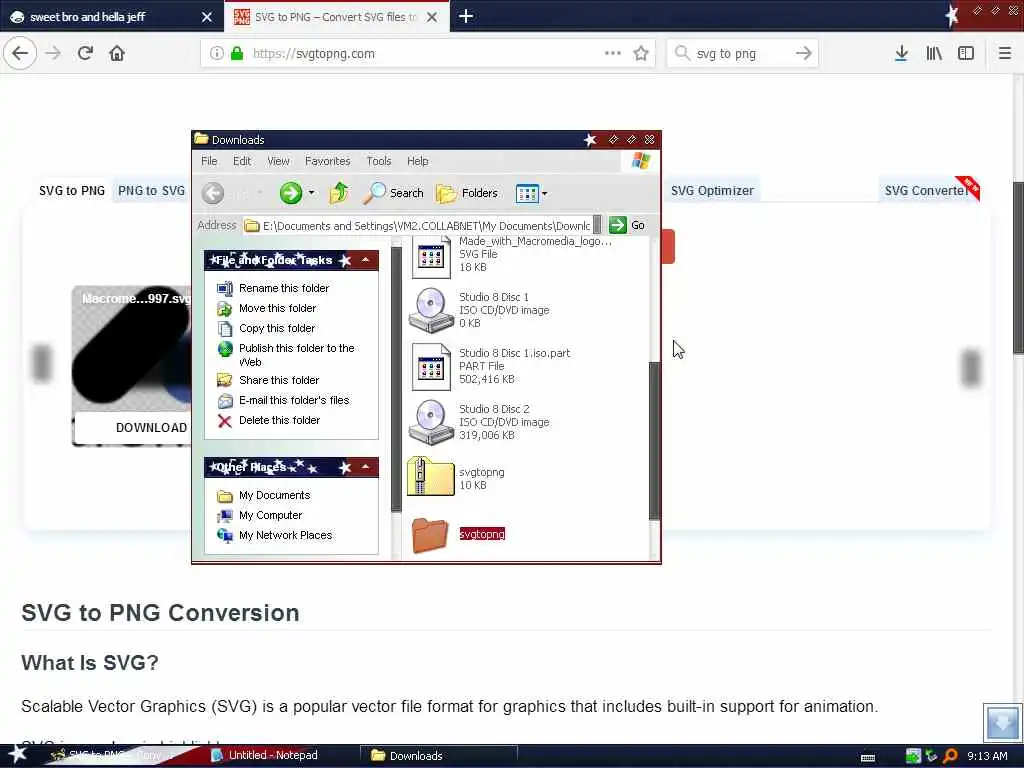
Task: Click Downloads taskbar button
Action: (439, 756)
